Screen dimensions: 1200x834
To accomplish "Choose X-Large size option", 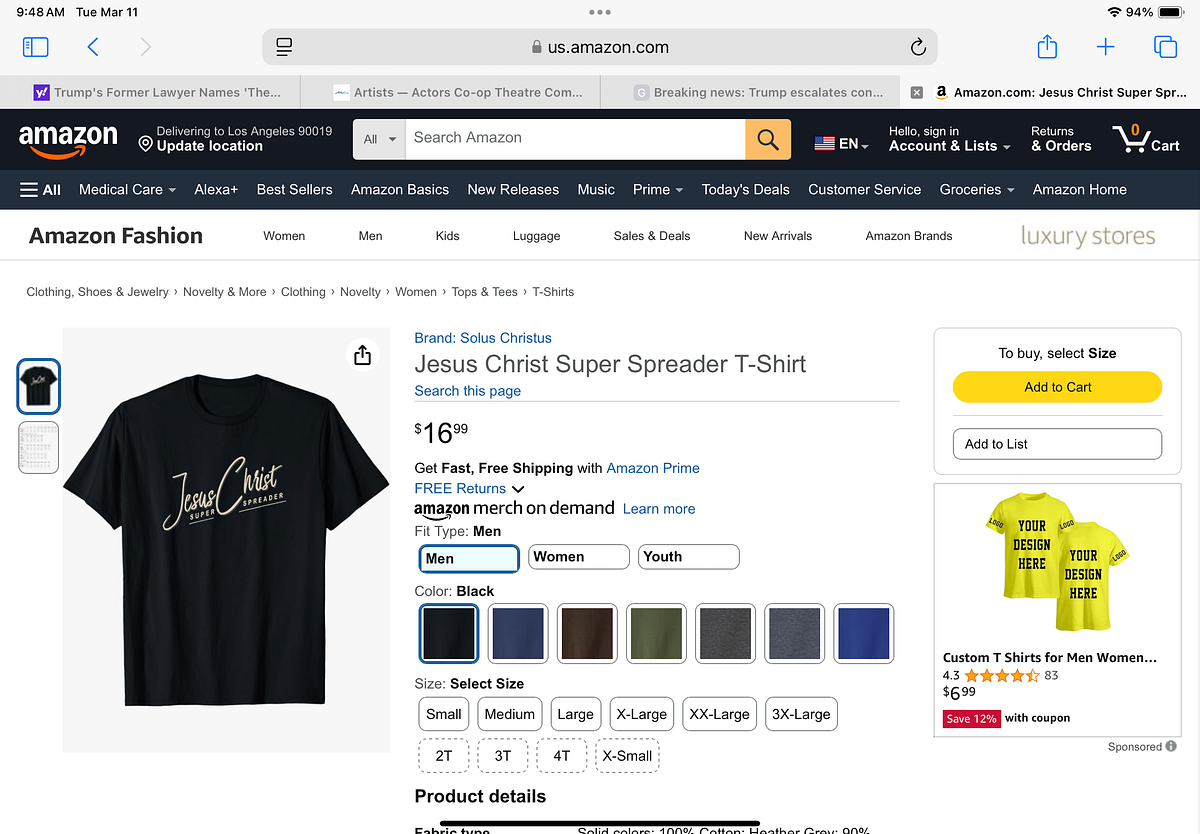I will 642,714.
